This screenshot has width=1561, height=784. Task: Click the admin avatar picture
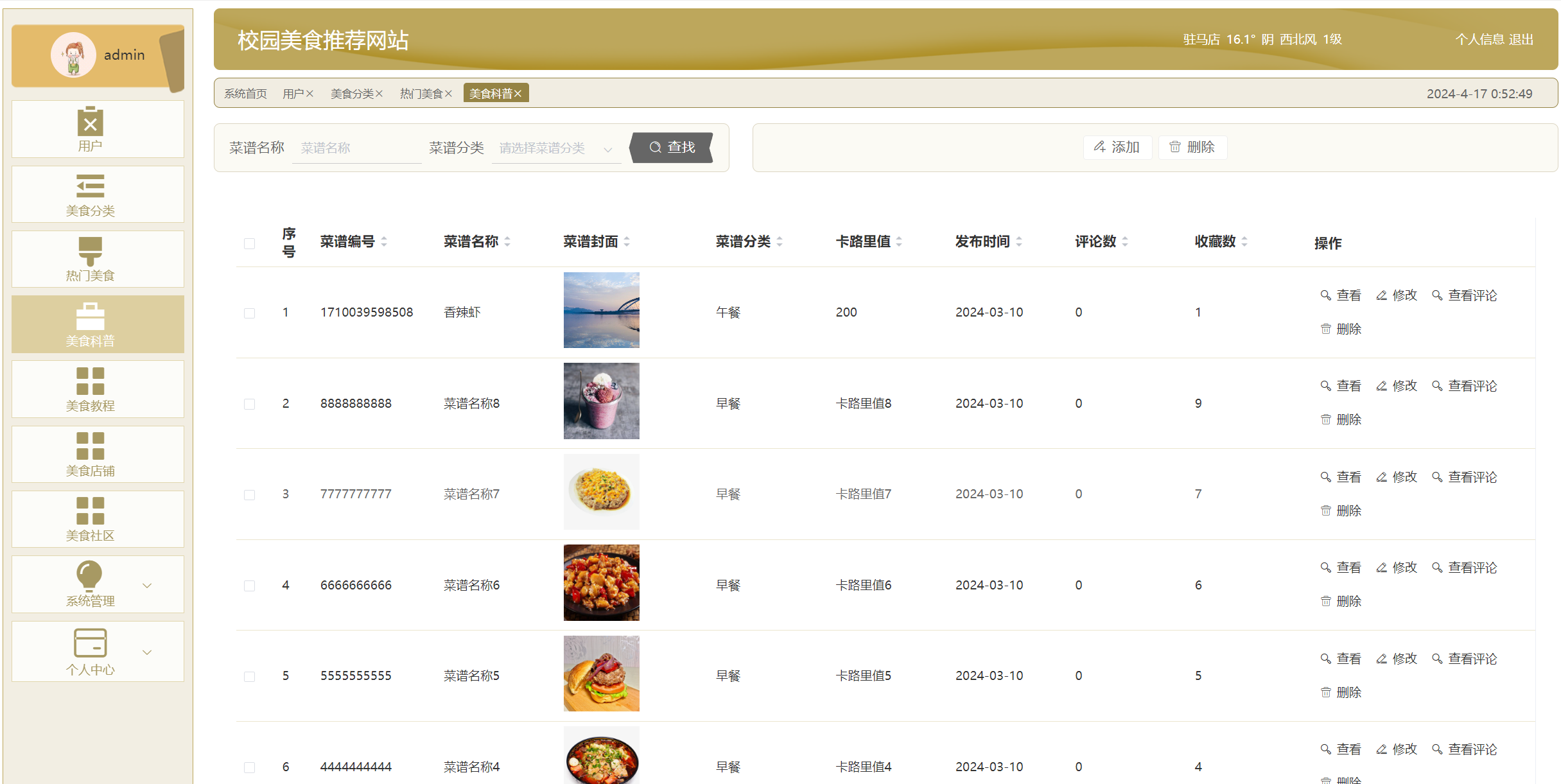click(x=73, y=55)
